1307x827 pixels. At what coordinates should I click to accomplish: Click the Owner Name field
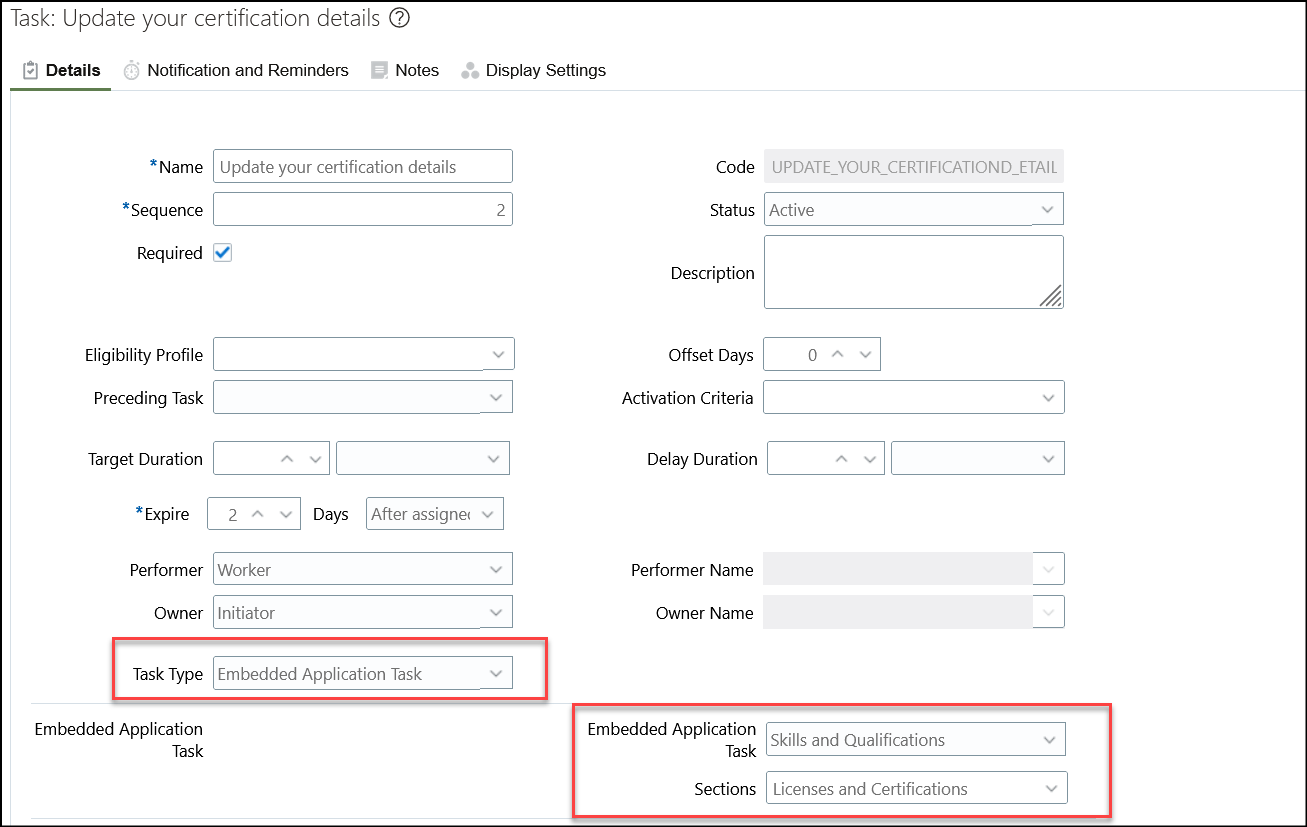click(898, 612)
